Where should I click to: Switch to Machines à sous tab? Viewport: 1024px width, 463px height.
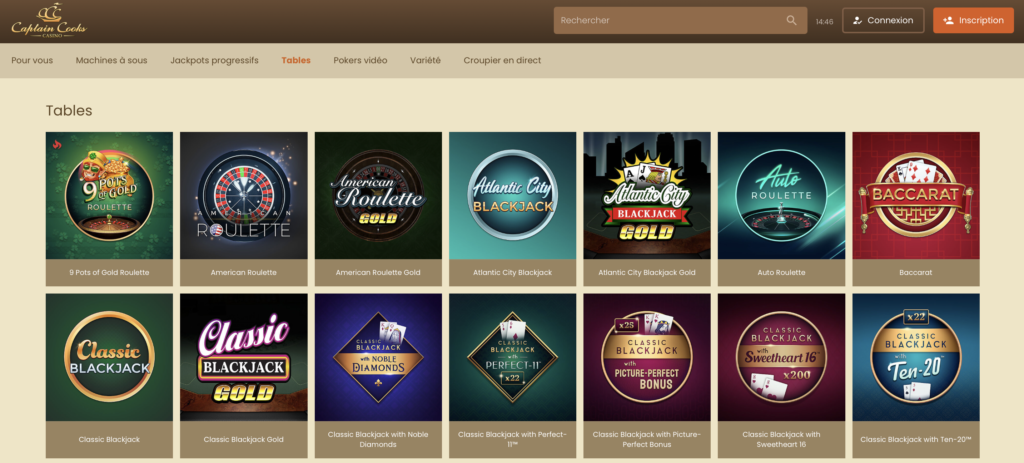click(x=112, y=60)
